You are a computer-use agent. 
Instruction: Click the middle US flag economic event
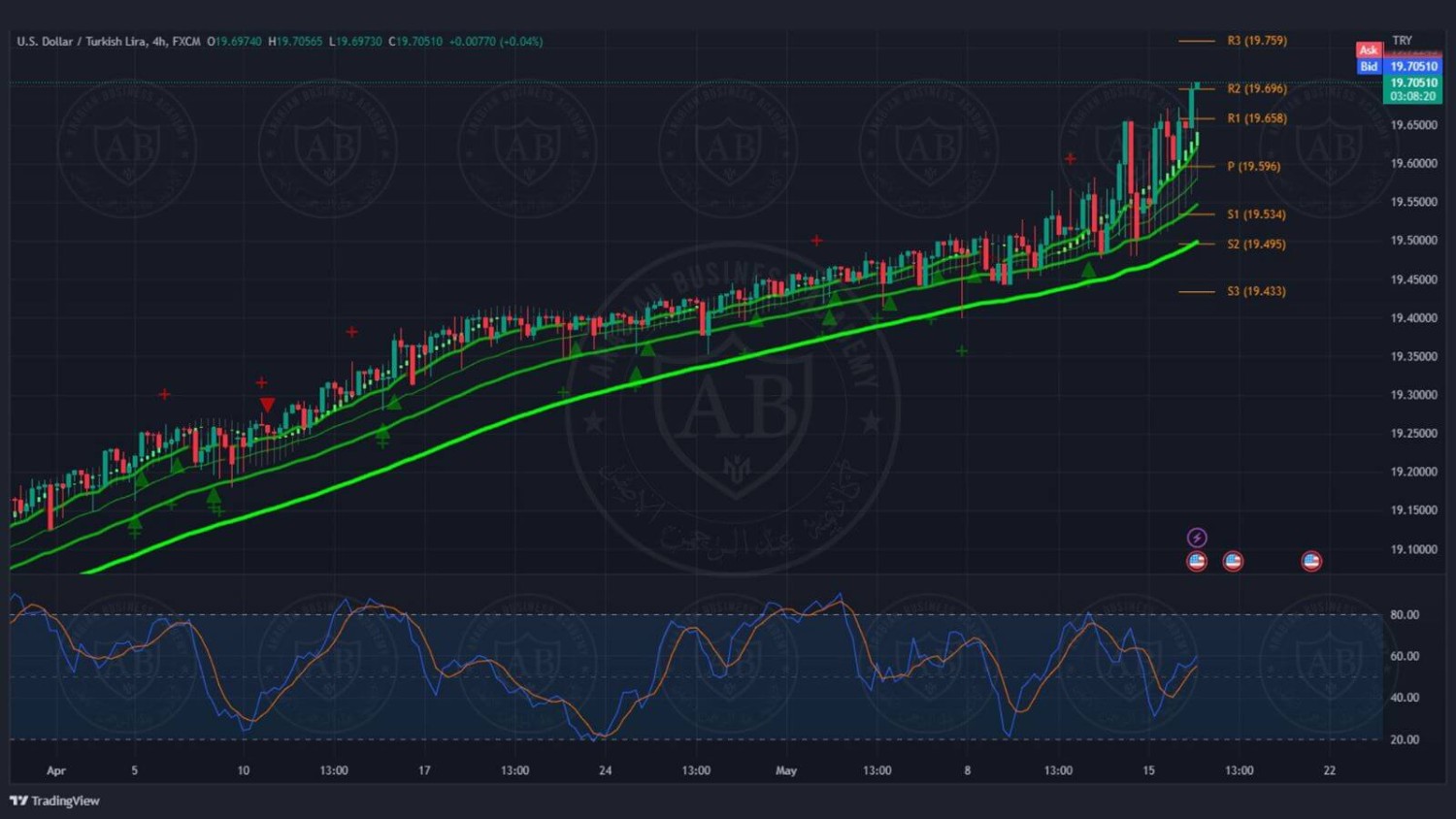click(1233, 561)
